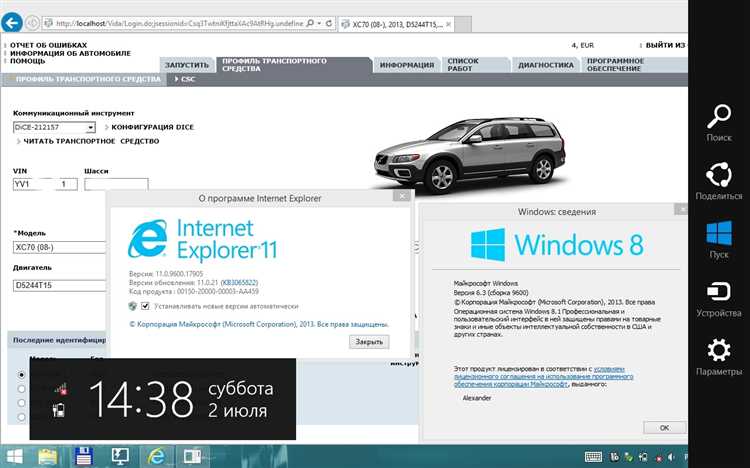Click the shield icon beside auto-update option
Image resolution: width=750 pixels, height=468 pixels.
click(x=132, y=306)
